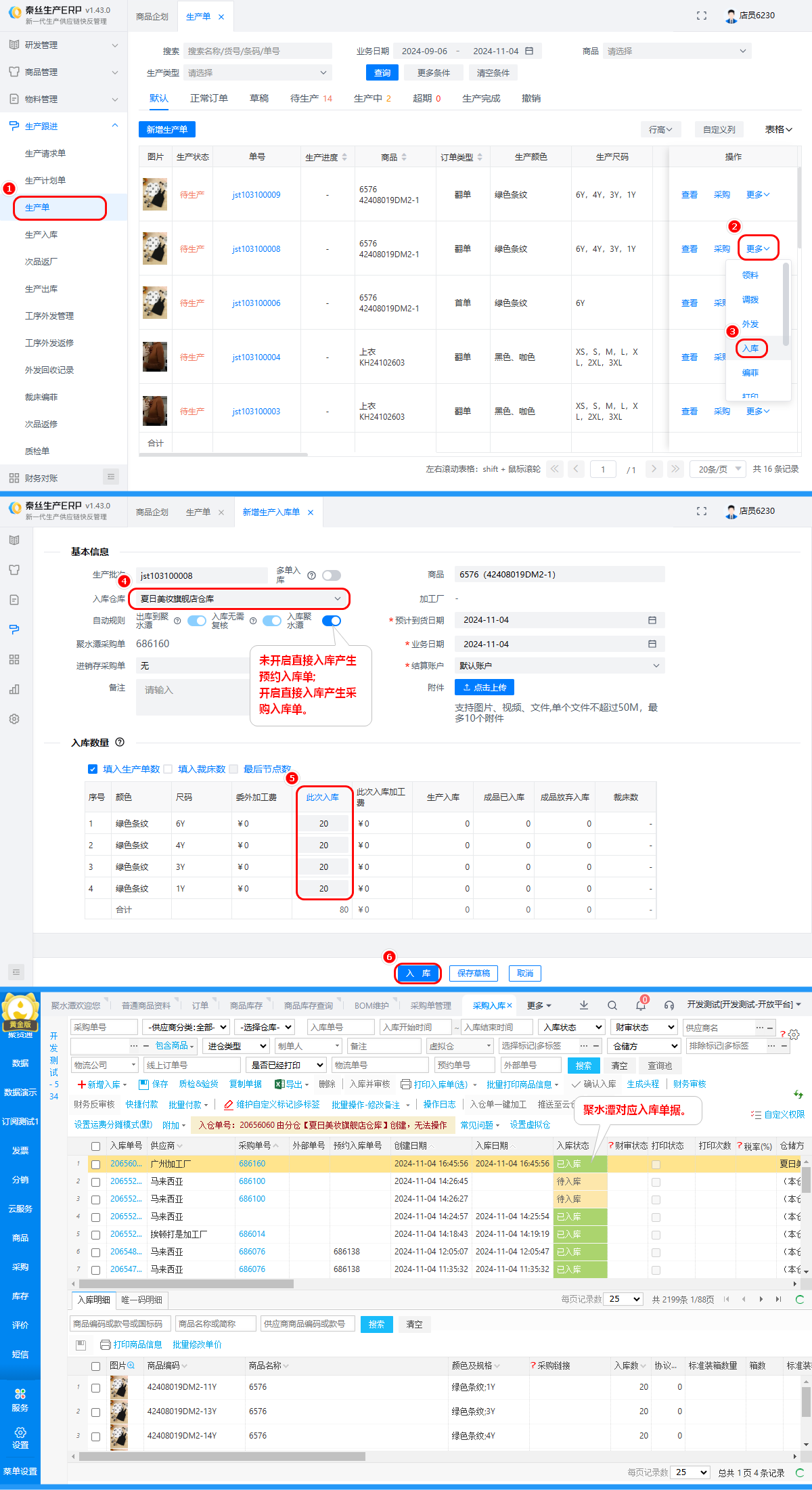The height and width of the screenshot is (1490, 812).
Task: Click the 新增生产单 button
Action: 167,129
